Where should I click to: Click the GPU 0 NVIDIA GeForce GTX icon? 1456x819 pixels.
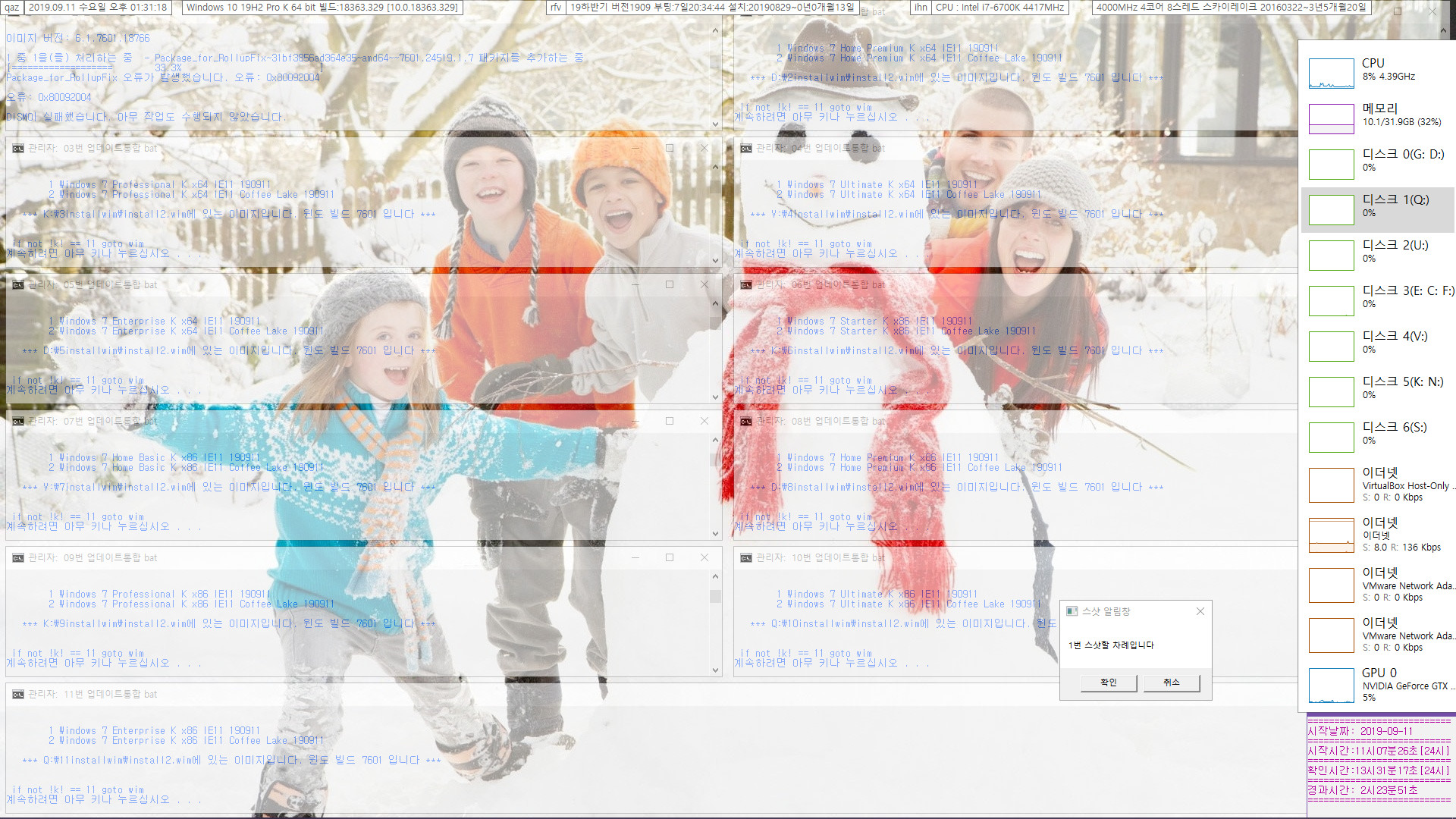pyautogui.click(x=1330, y=685)
